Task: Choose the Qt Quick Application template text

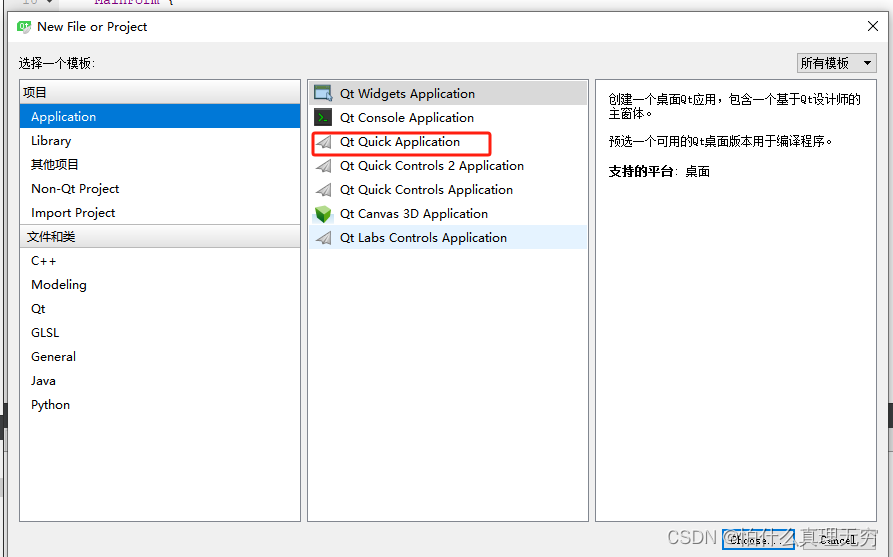Action: tap(400, 142)
